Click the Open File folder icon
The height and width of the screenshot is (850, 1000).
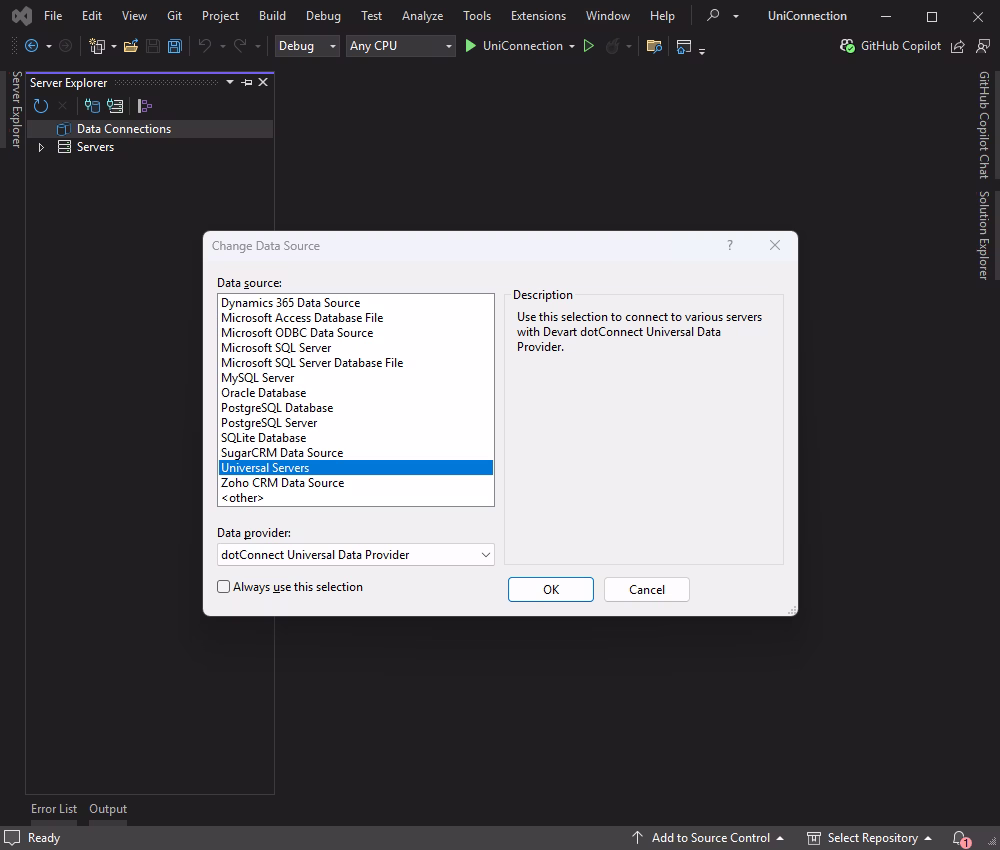pos(131,46)
